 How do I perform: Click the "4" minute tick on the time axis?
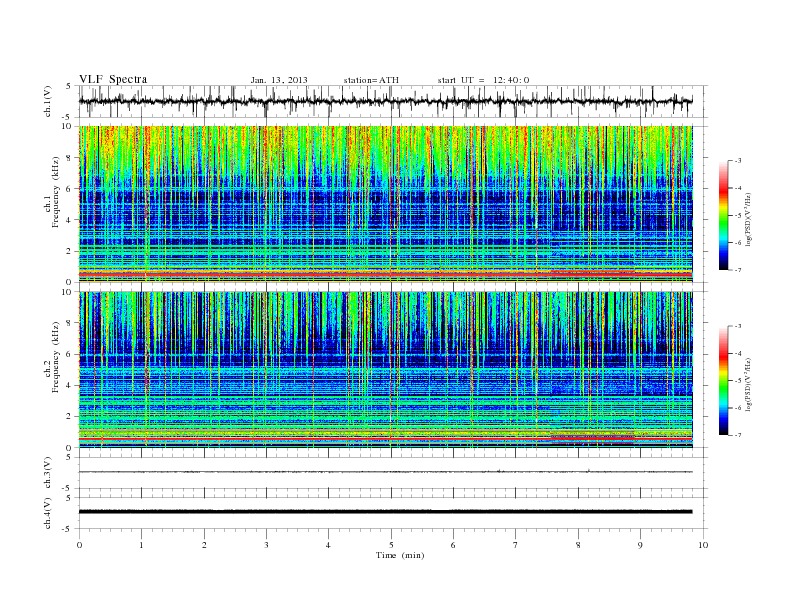(328, 545)
